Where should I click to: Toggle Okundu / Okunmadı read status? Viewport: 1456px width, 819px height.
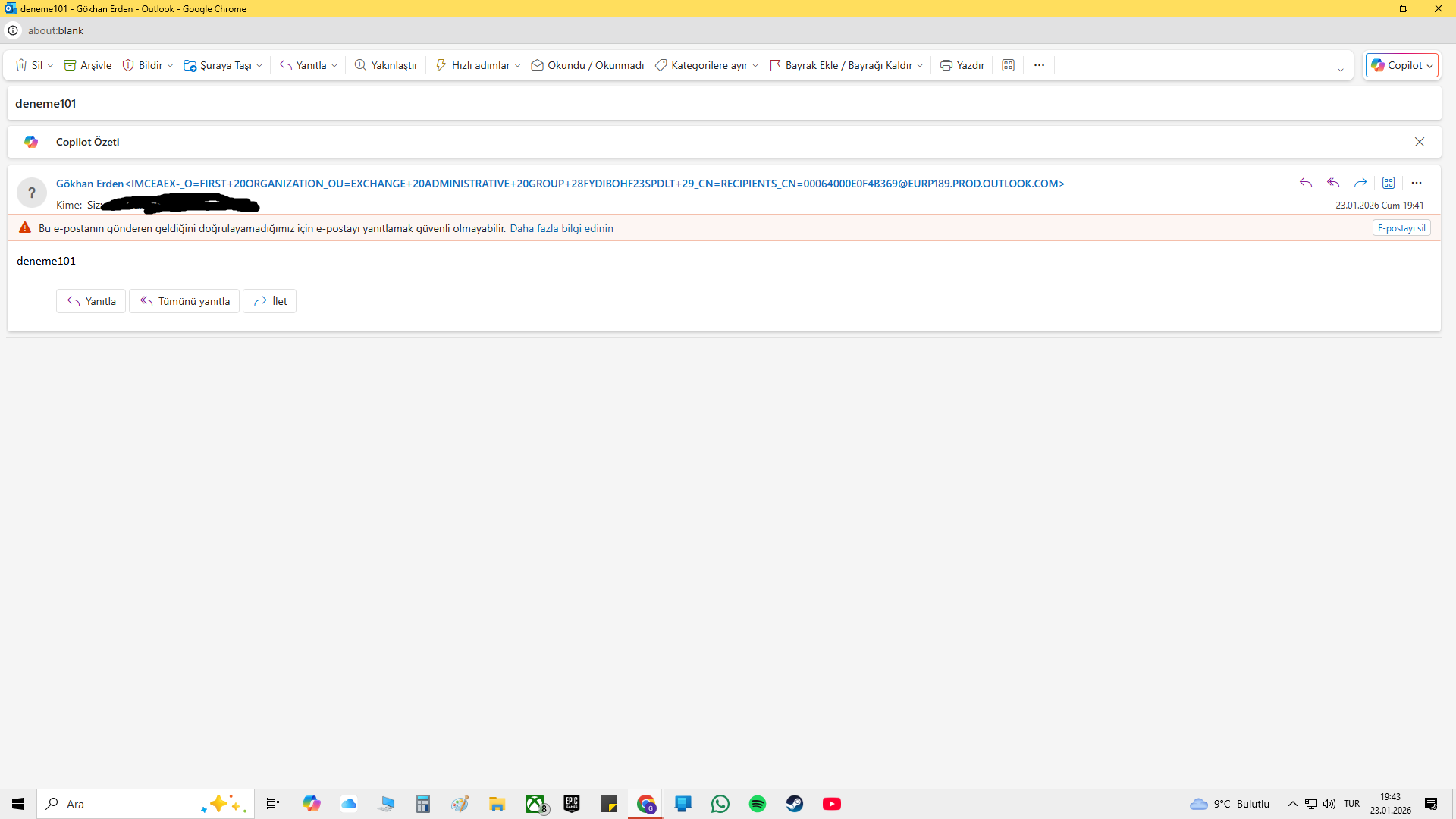[588, 65]
